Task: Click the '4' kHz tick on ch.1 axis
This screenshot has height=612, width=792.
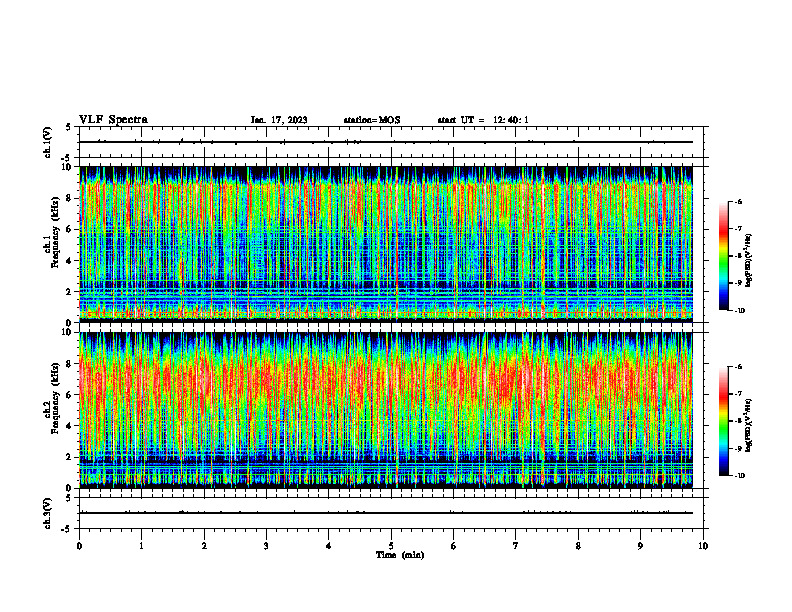Action: (x=70, y=261)
